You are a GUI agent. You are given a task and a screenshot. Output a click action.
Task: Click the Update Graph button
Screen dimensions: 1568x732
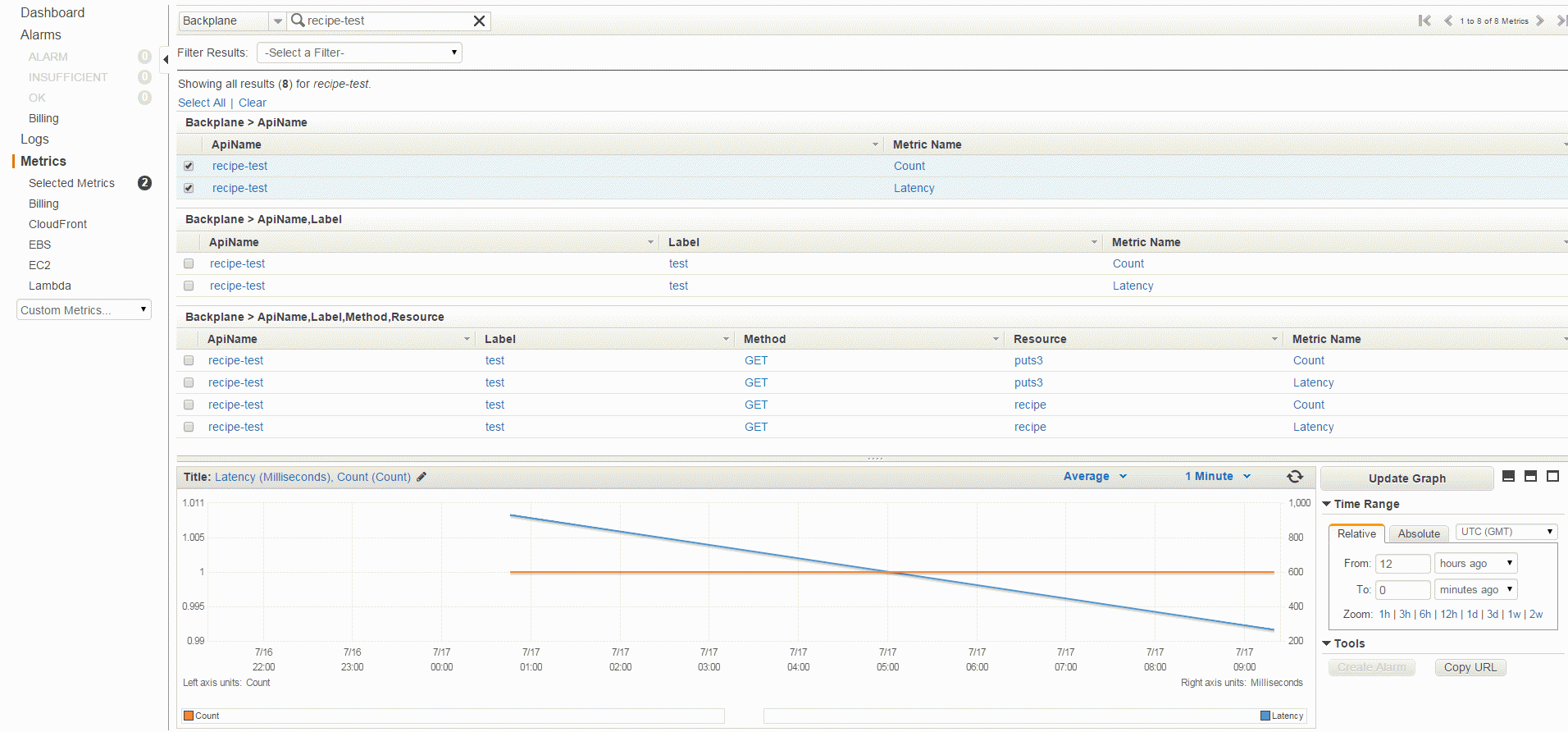tap(1407, 478)
